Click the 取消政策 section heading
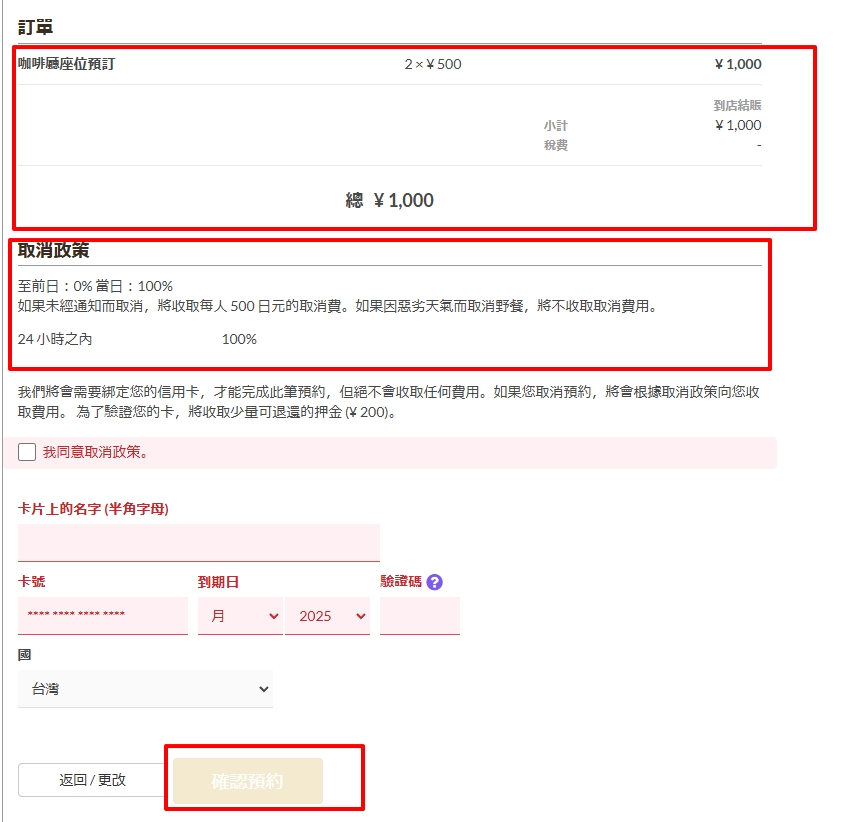The image size is (862, 822). pos(54,251)
